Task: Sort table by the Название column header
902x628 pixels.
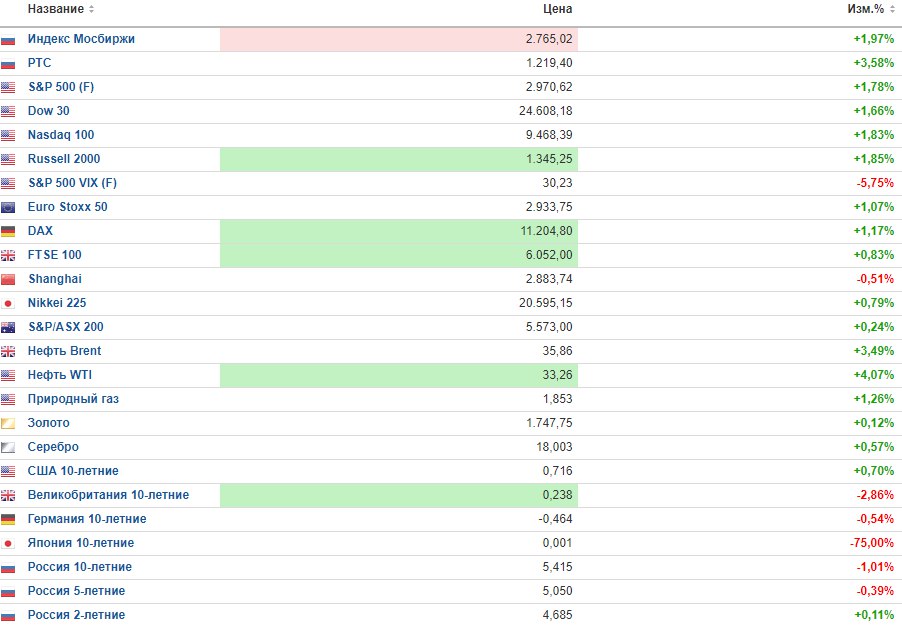Action: 60,9
